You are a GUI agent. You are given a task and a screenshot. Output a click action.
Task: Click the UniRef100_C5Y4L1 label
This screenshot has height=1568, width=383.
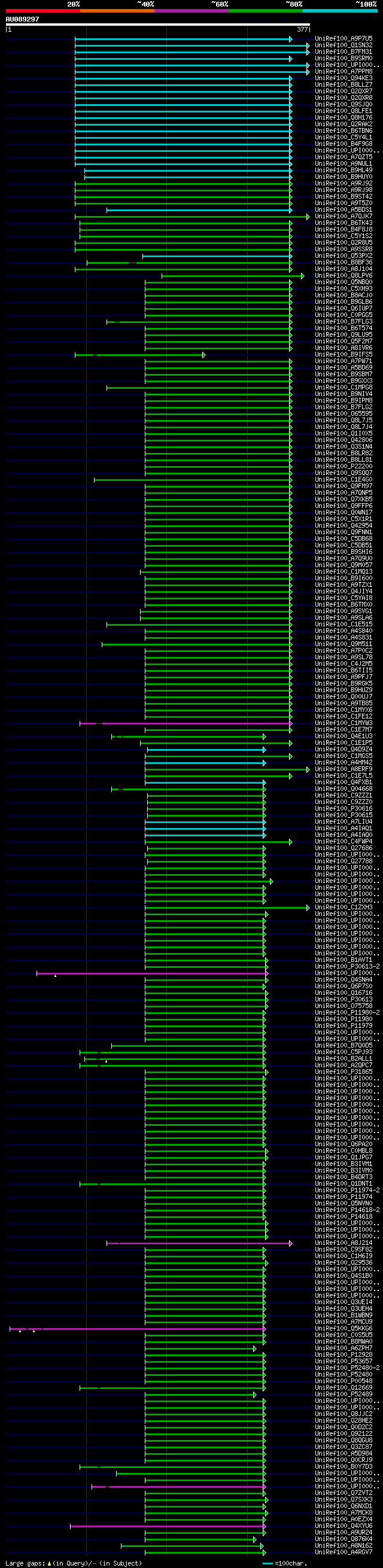pos(344,138)
